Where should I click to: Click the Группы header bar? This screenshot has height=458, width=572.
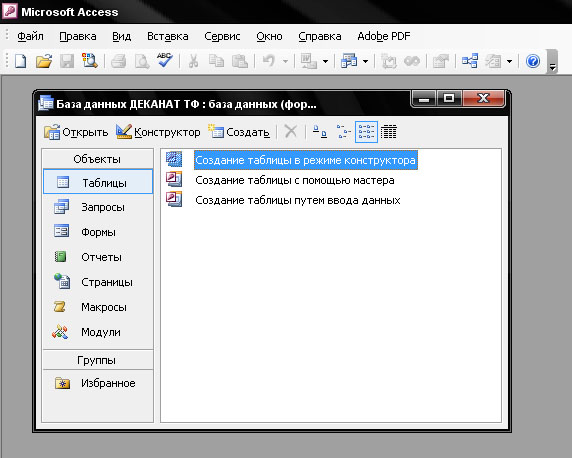click(97, 360)
